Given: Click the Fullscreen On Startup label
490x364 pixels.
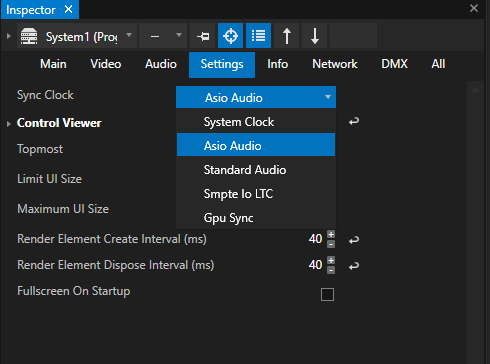Looking at the screenshot, I should [74, 291].
